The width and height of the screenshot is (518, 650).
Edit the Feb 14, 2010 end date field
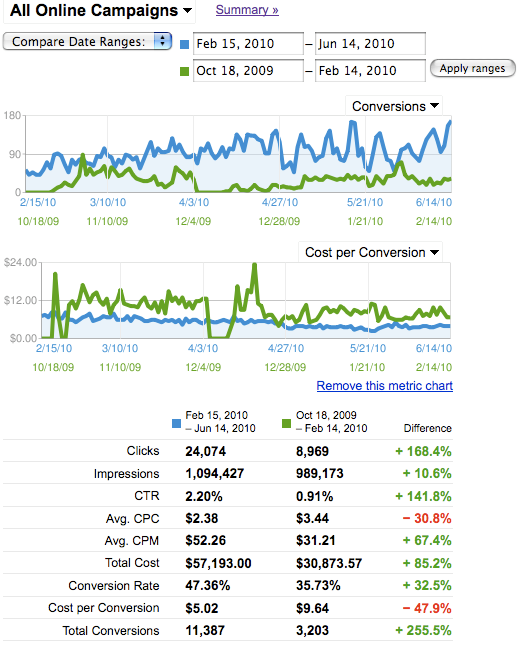click(370, 71)
